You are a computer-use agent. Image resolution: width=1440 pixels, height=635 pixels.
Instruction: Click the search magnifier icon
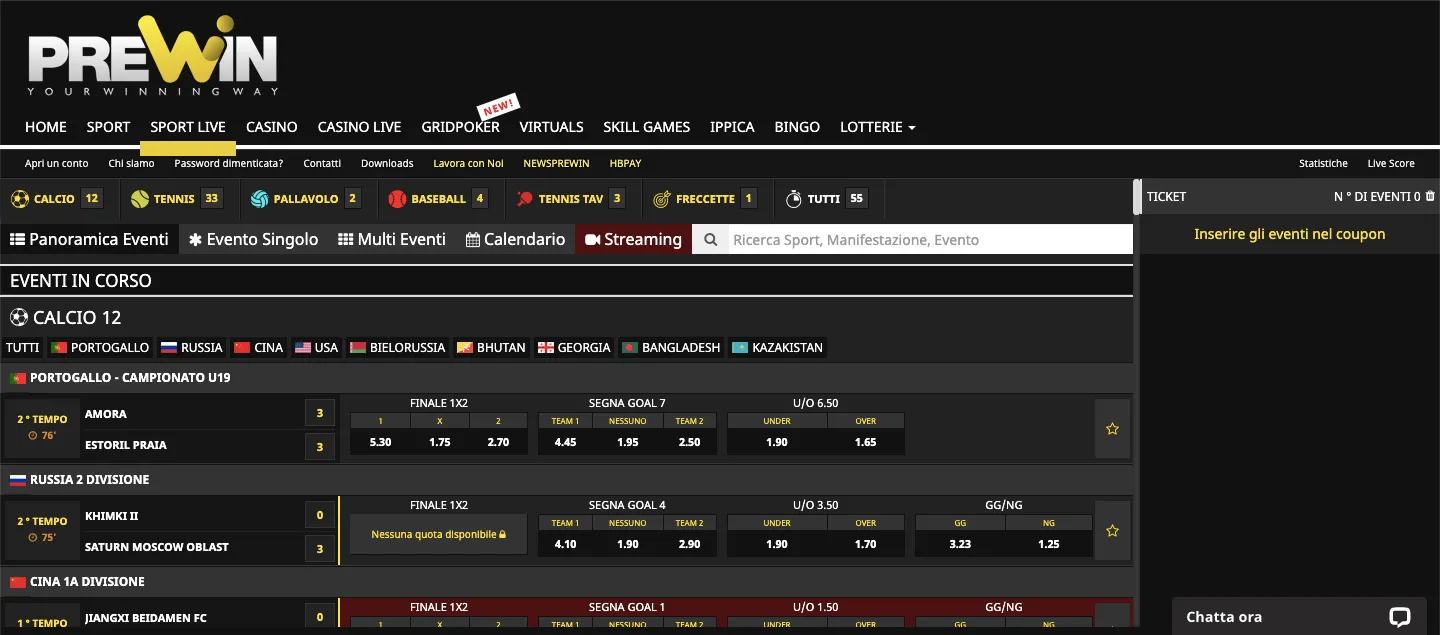(710, 239)
